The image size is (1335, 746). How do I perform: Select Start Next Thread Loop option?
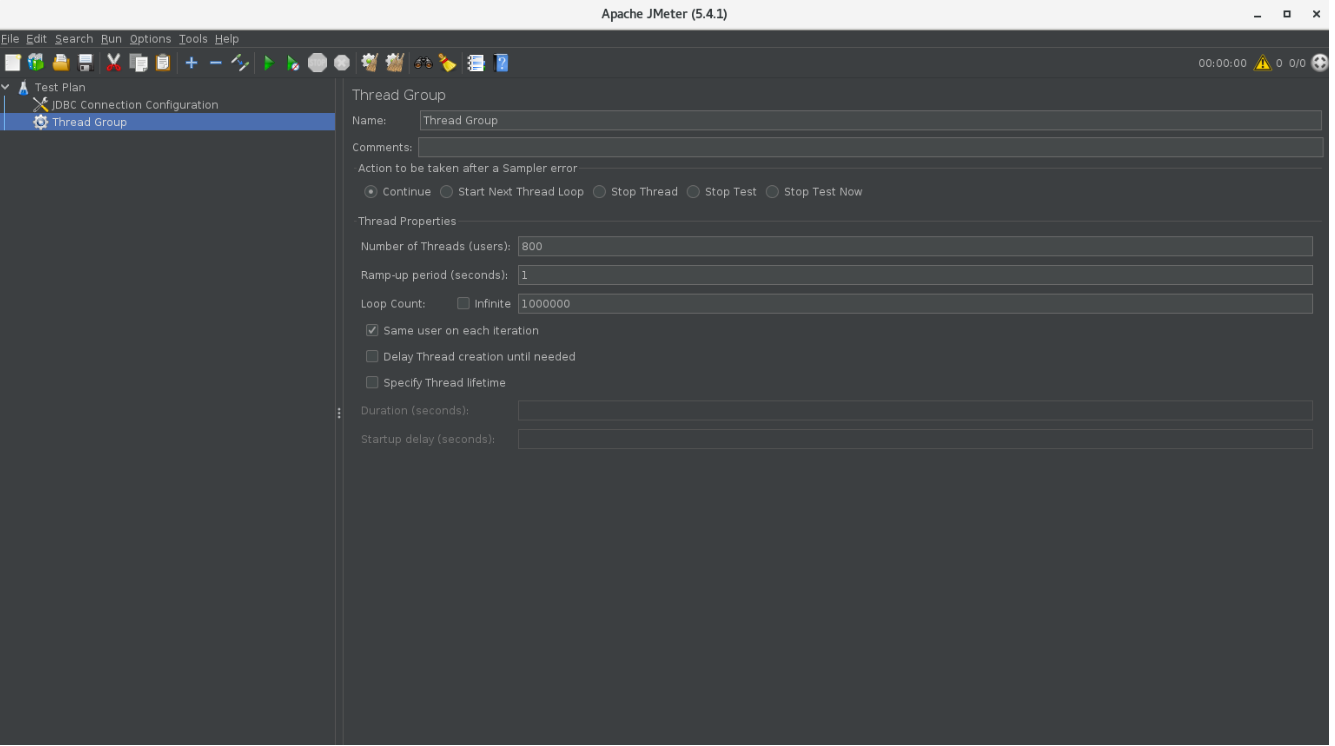tap(447, 192)
